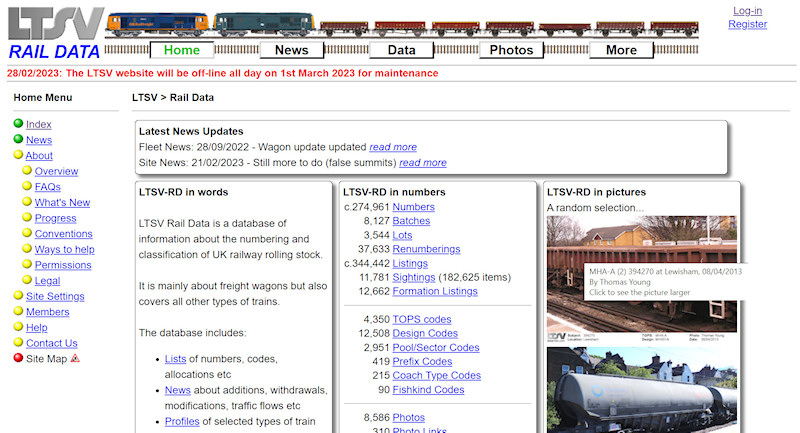Open the Renumberings link
This screenshot has height=433, width=800.
[x=426, y=249]
